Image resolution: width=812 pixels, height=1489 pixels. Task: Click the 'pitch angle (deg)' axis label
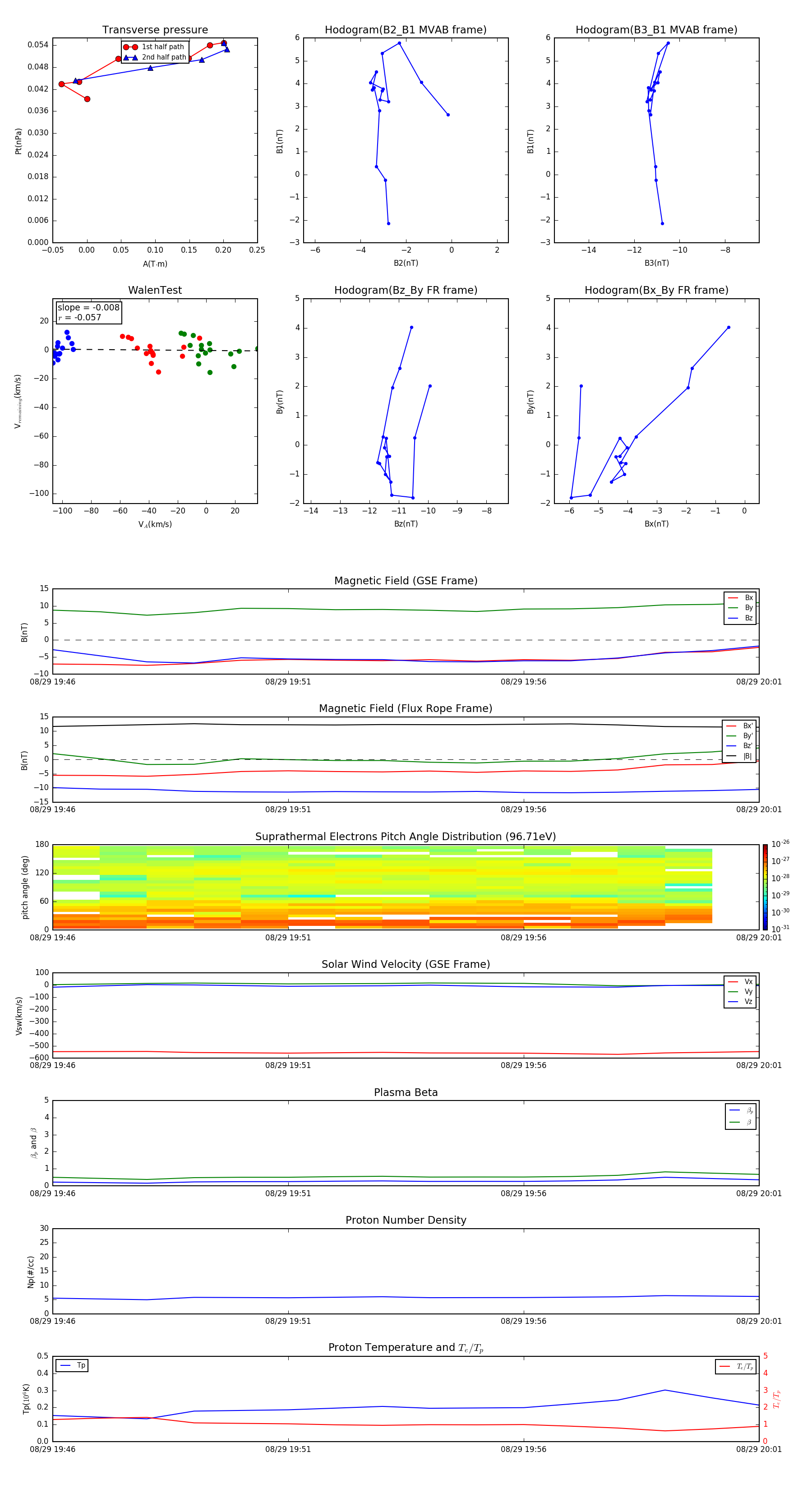pyautogui.click(x=25, y=887)
